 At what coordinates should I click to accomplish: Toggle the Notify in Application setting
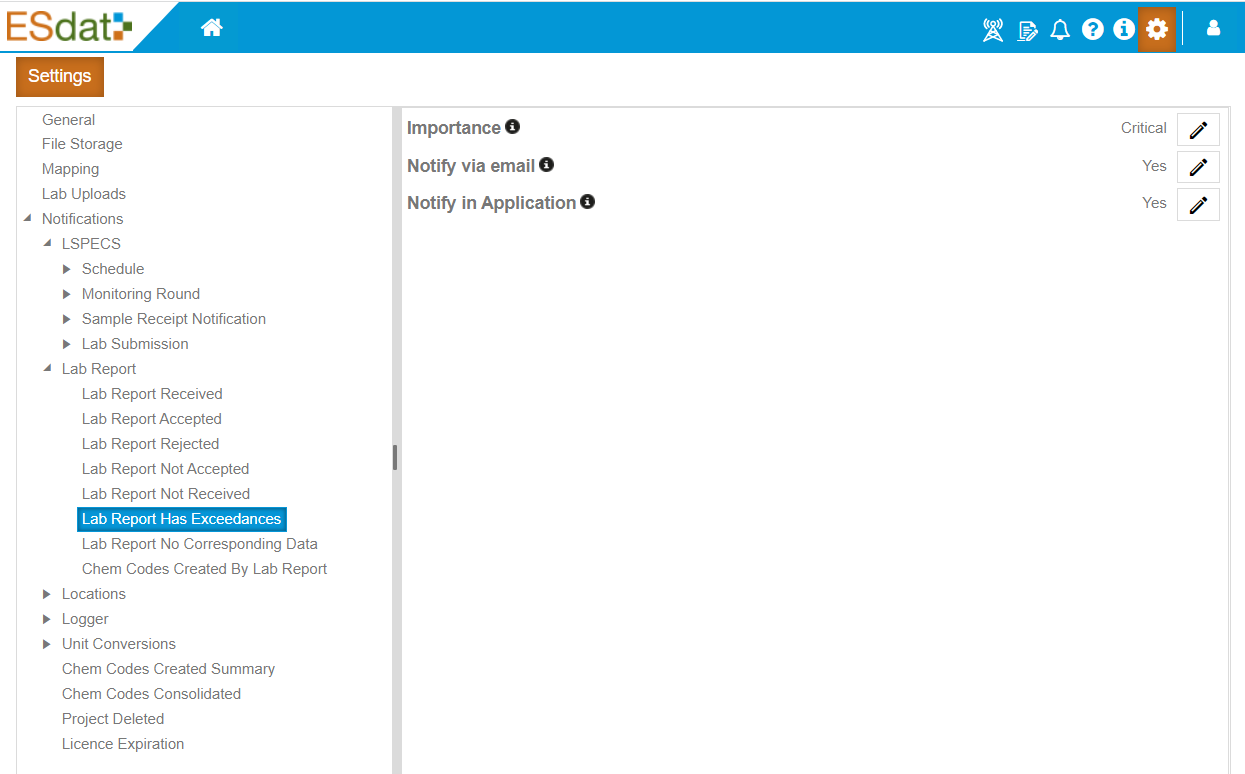(1197, 204)
